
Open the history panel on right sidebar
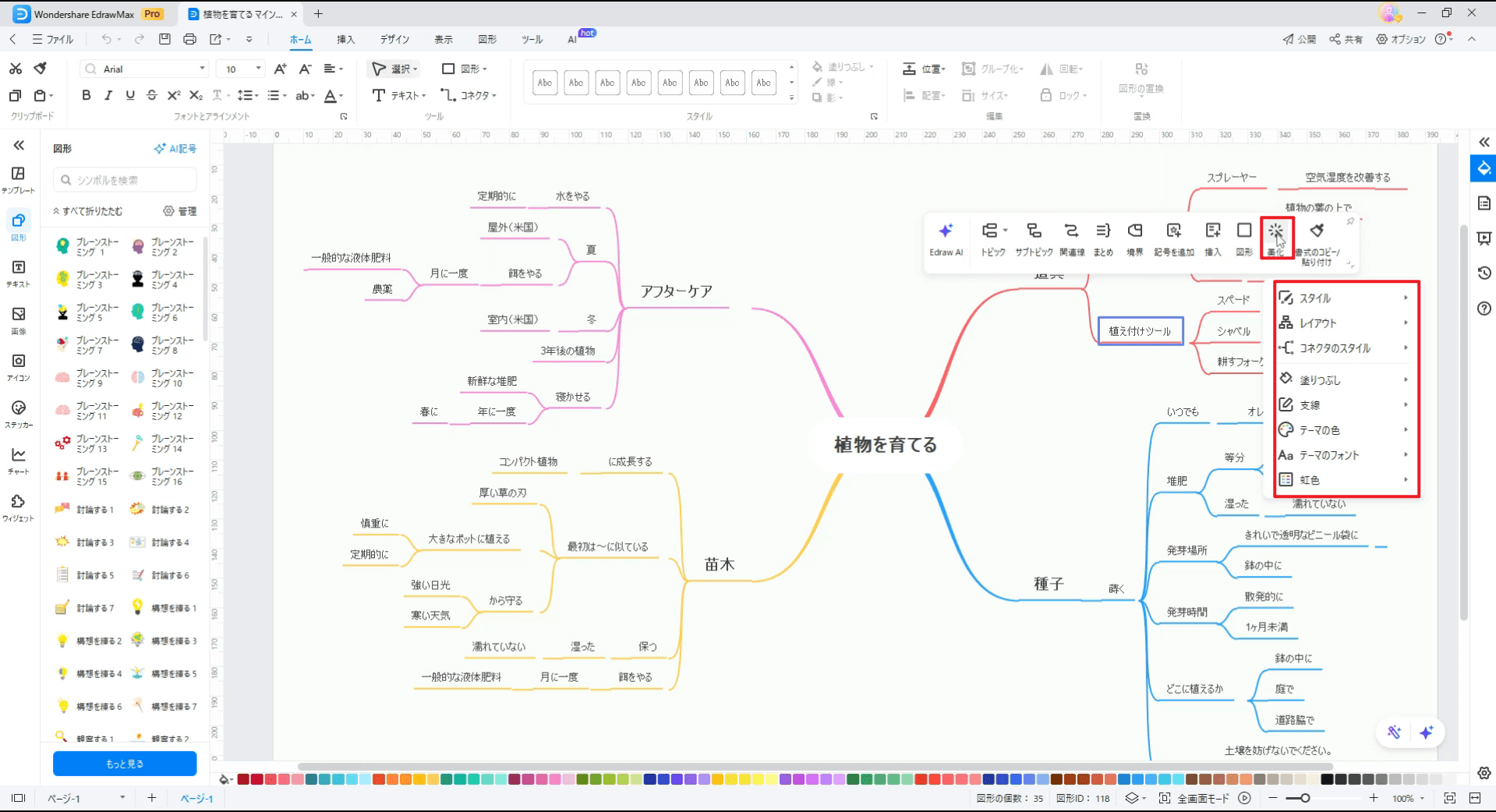coord(1484,273)
